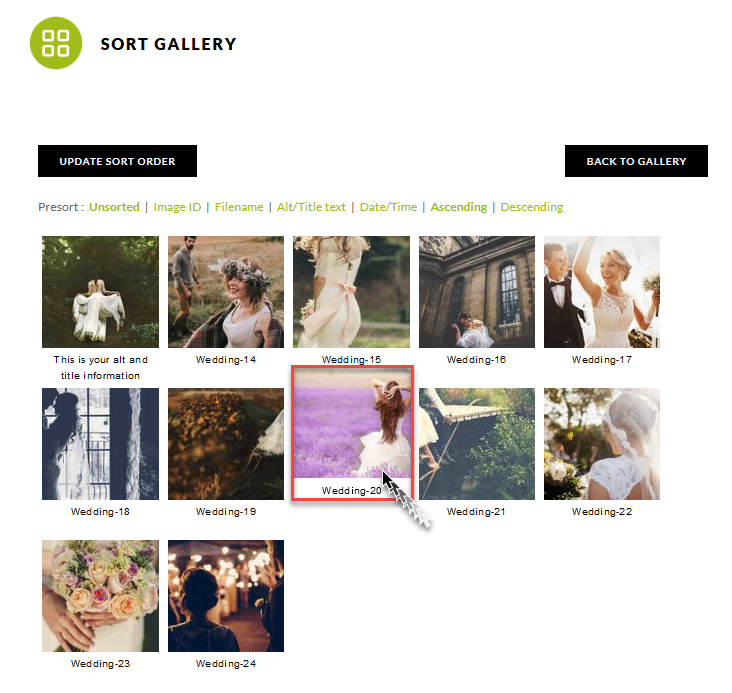Choose Descending sort direction

532,207
